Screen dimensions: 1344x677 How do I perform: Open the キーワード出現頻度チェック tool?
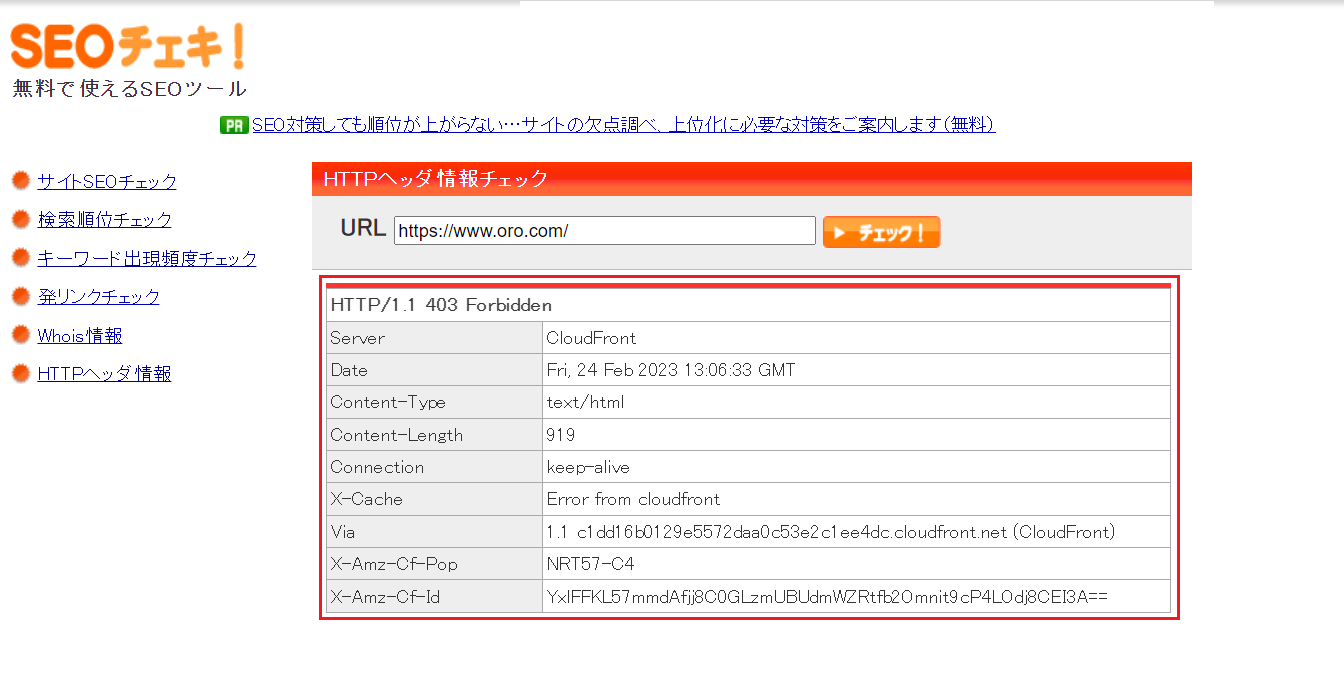coord(145,257)
